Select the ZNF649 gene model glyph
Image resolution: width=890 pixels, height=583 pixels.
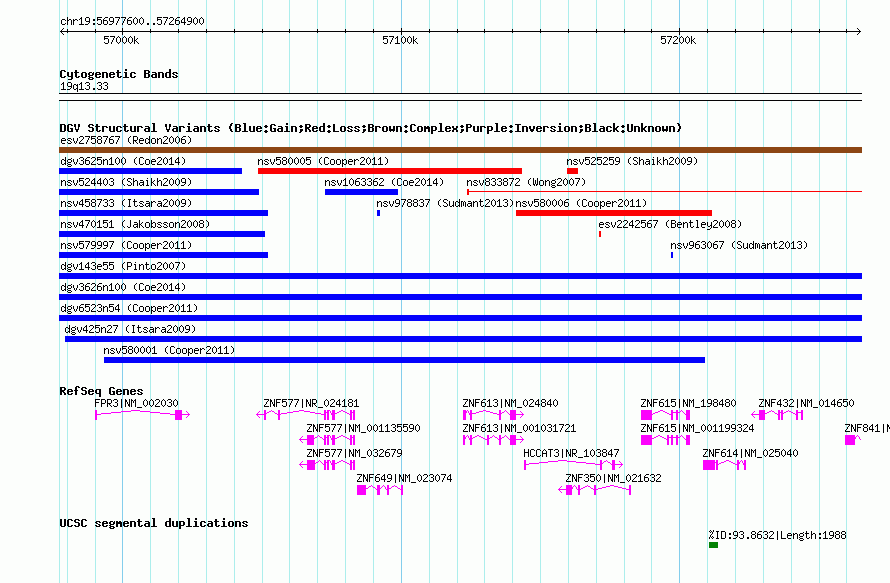pyautogui.click(x=380, y=490)
